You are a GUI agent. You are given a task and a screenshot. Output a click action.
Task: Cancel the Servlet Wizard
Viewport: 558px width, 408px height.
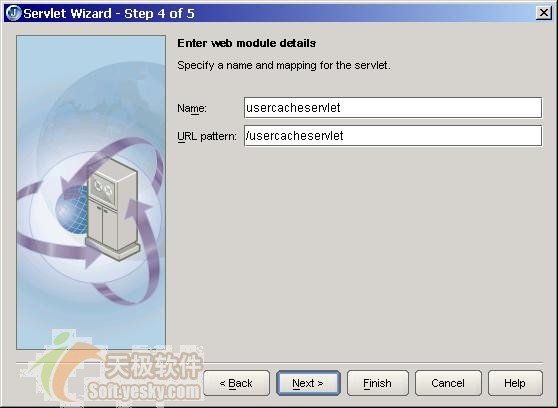[448, 383]
